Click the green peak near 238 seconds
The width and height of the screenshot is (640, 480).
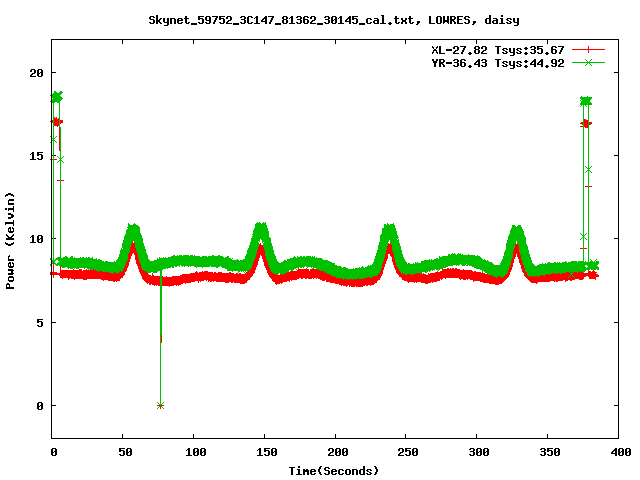(x=390, y=229)
